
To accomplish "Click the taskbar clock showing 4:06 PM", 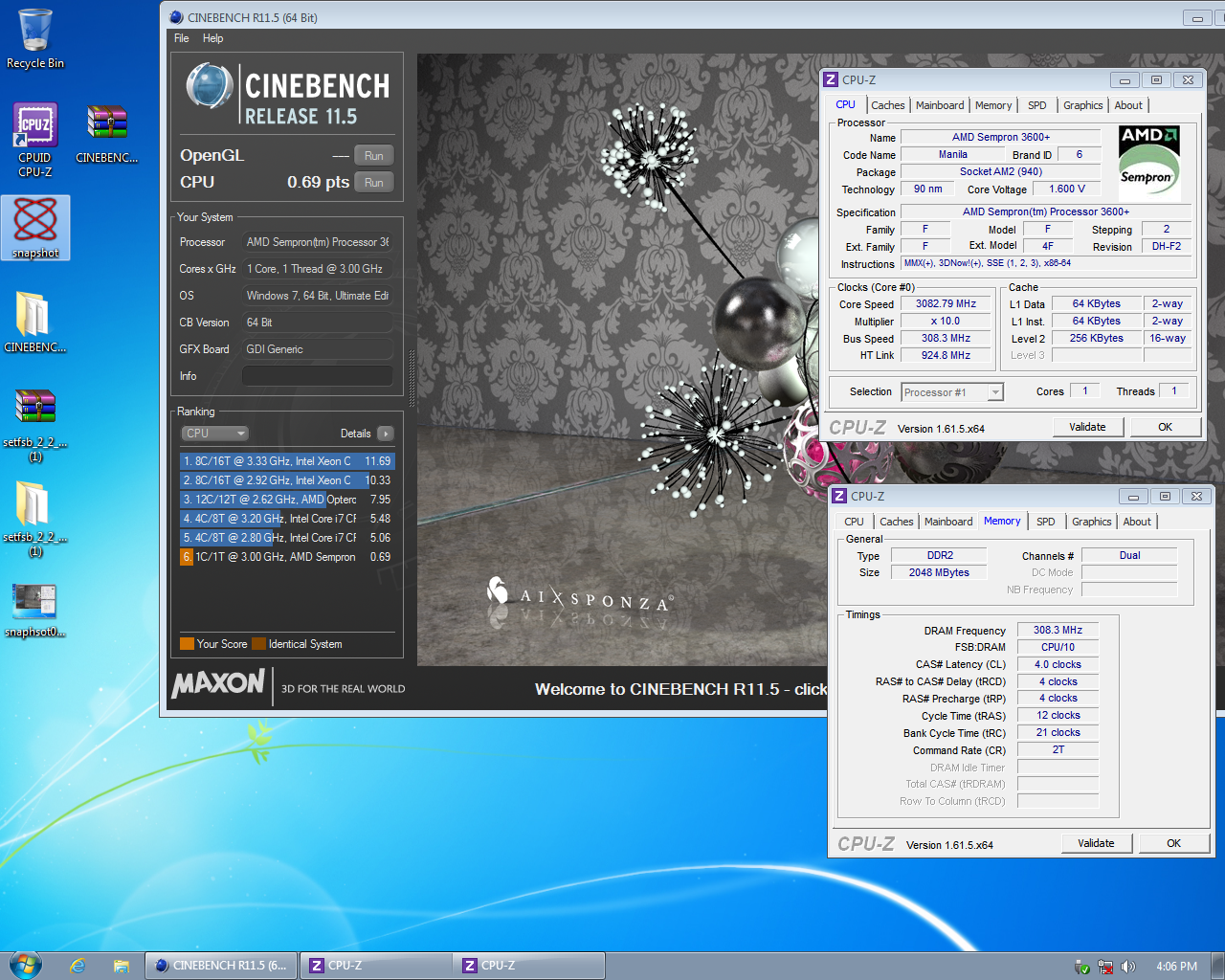I will pos(1176,967).
